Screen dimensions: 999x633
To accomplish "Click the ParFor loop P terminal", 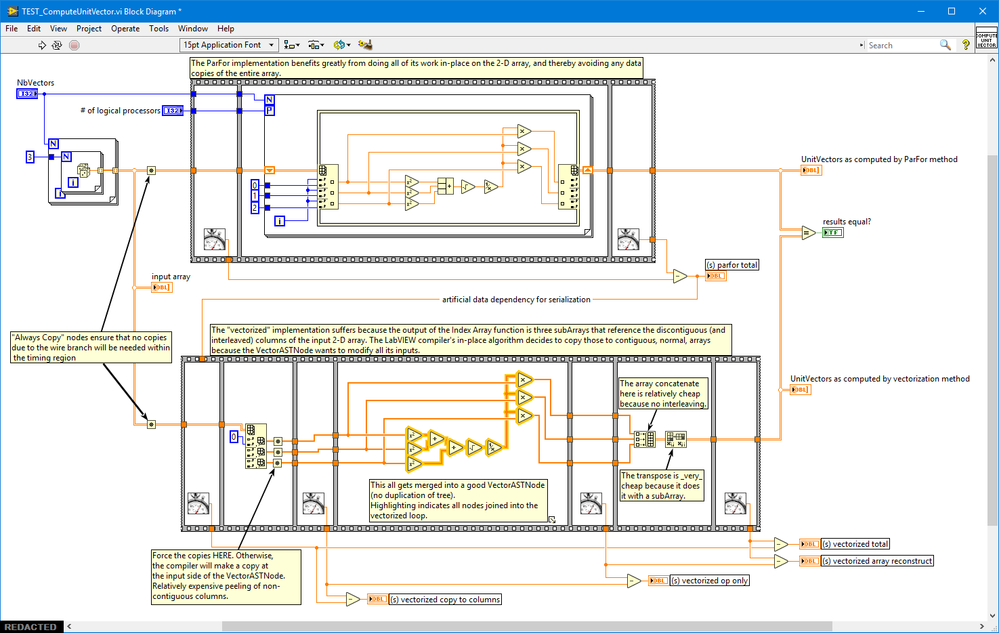I will click(x=270, y=111).
